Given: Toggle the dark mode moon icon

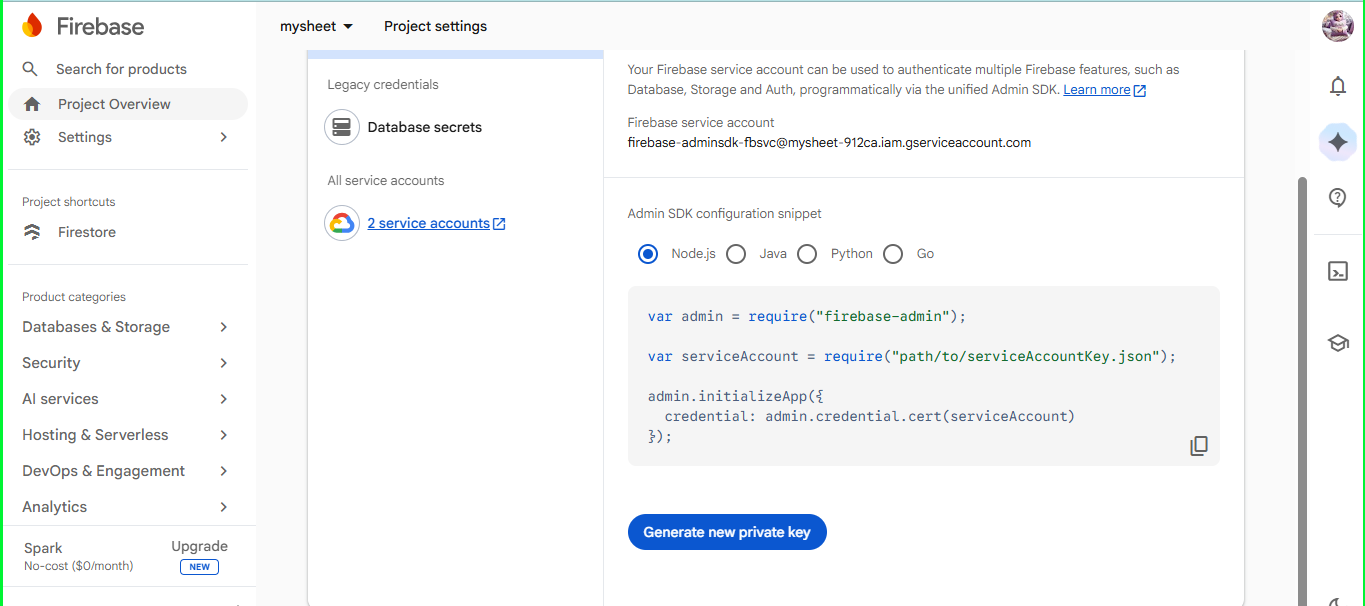Looking at the screenshot, I should [x=1338, y=602].
